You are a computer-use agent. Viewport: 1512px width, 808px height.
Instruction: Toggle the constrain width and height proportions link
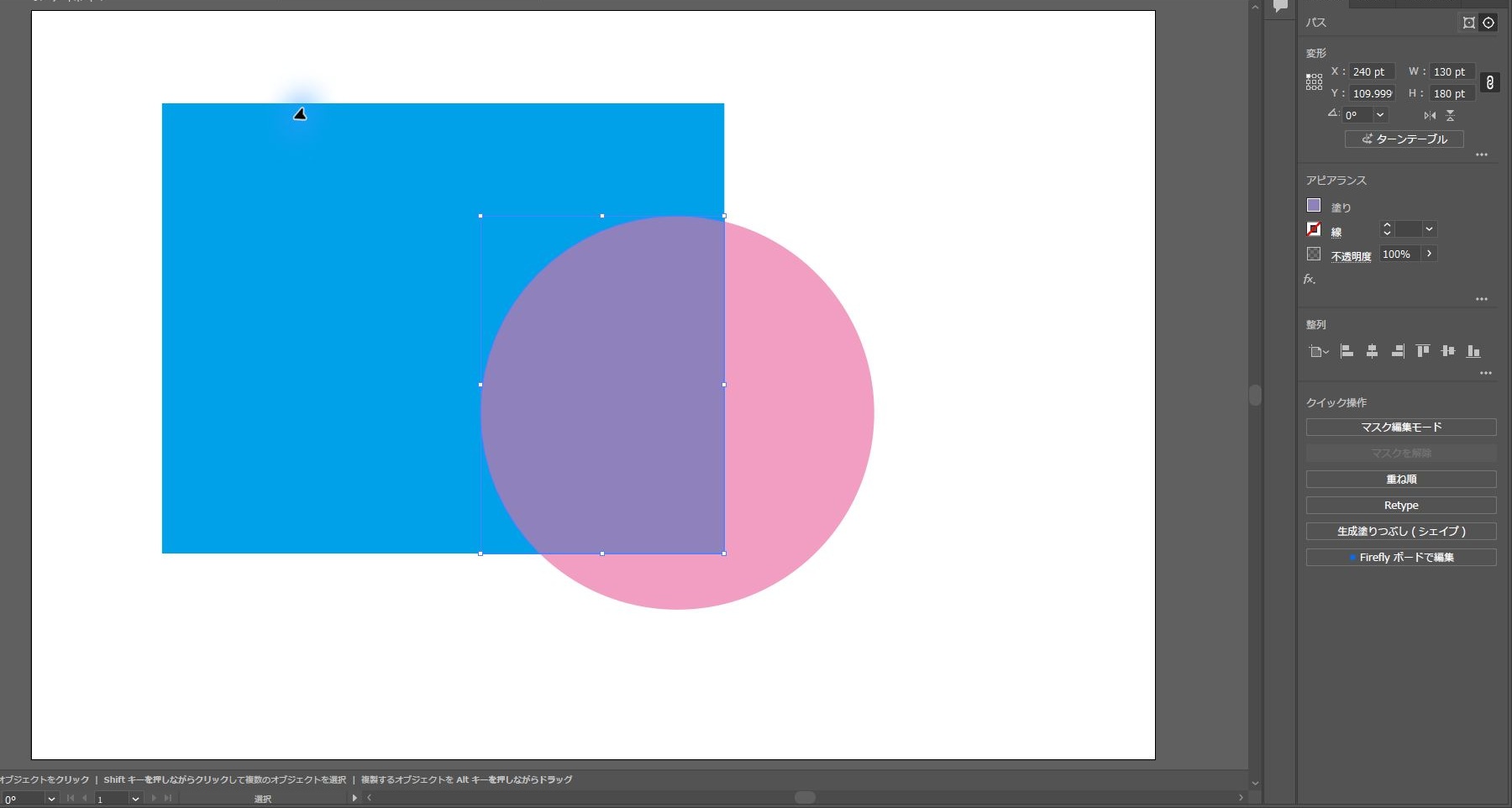[1489, 82]
